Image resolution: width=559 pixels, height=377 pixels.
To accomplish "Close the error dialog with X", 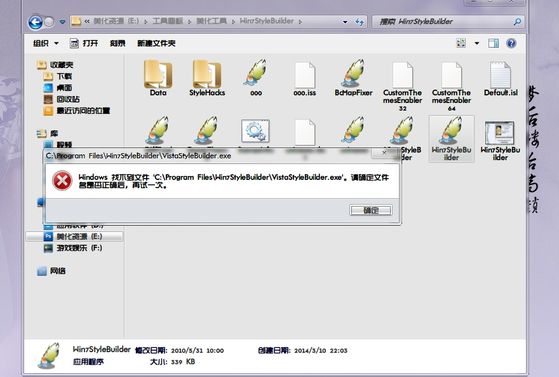I will 384,153.
